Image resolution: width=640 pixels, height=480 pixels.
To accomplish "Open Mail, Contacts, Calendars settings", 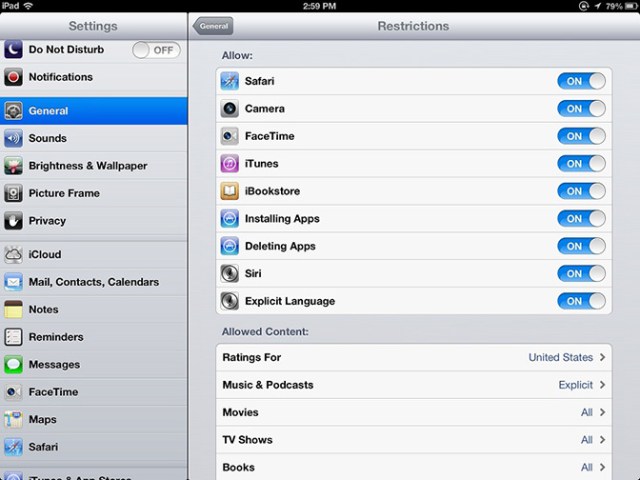I will (94, 282).
